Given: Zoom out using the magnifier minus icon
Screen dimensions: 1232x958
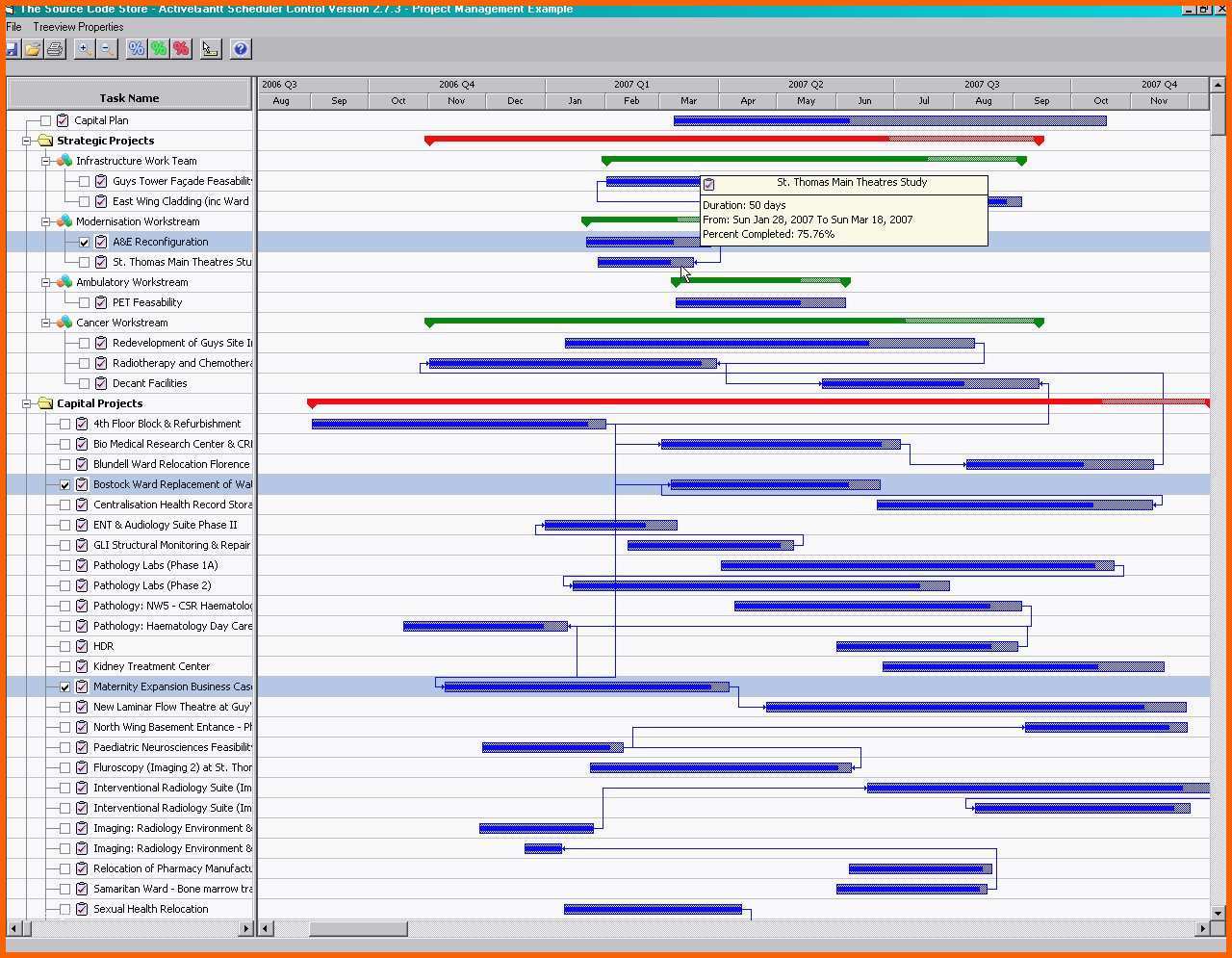Looking at the screenshot, I should [x=107, y=49].
